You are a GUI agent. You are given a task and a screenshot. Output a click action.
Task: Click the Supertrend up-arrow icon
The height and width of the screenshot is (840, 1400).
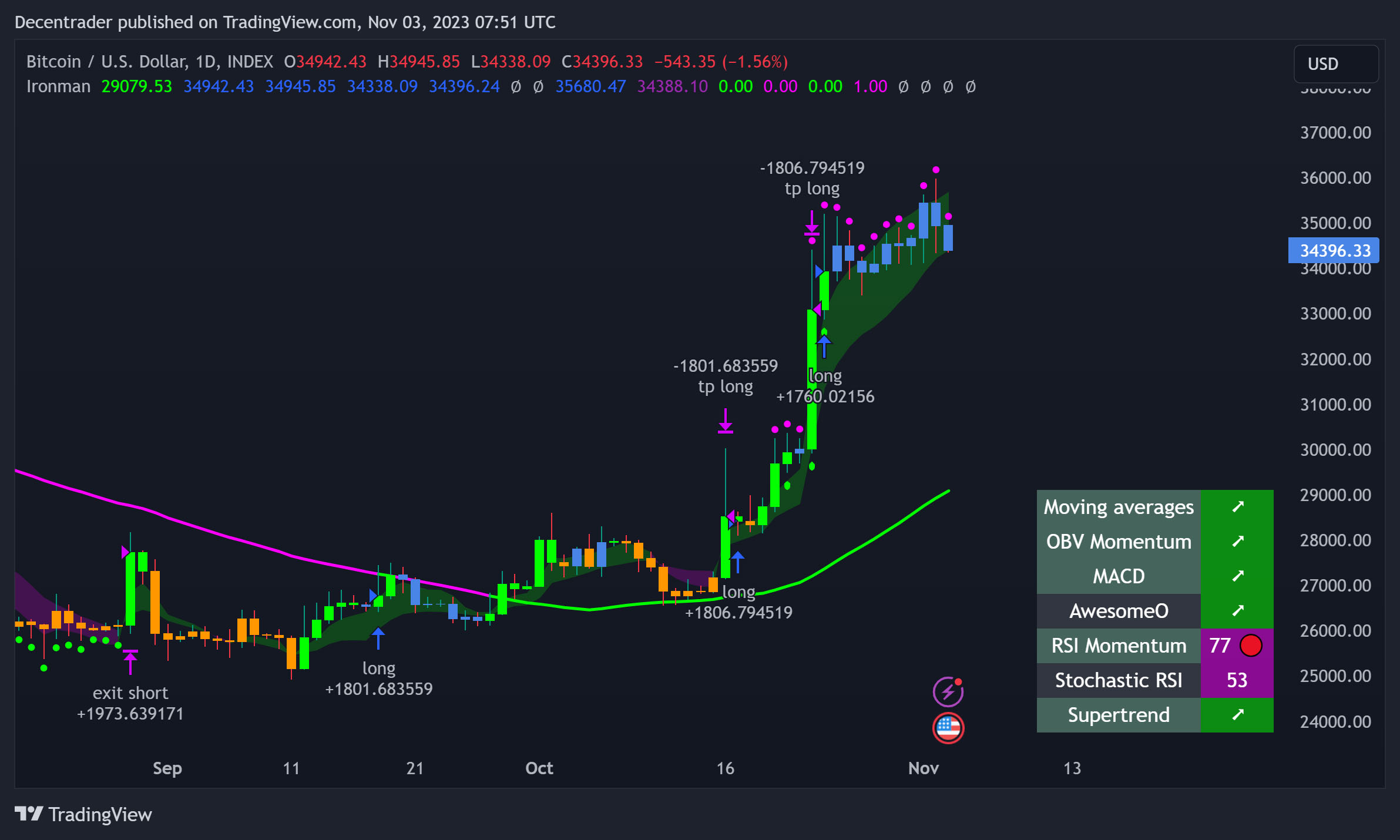click(x=1237, y=715)
